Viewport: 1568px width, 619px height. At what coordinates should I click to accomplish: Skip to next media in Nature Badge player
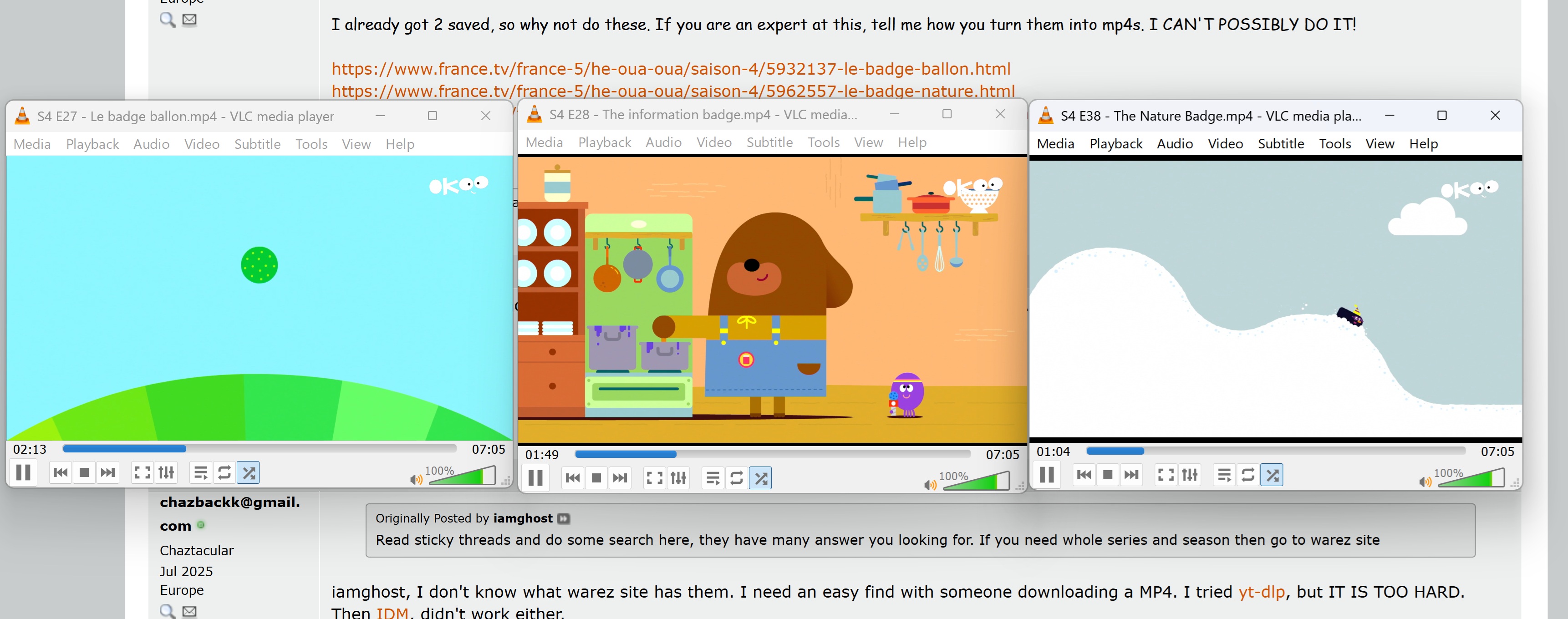point(1131,475)
